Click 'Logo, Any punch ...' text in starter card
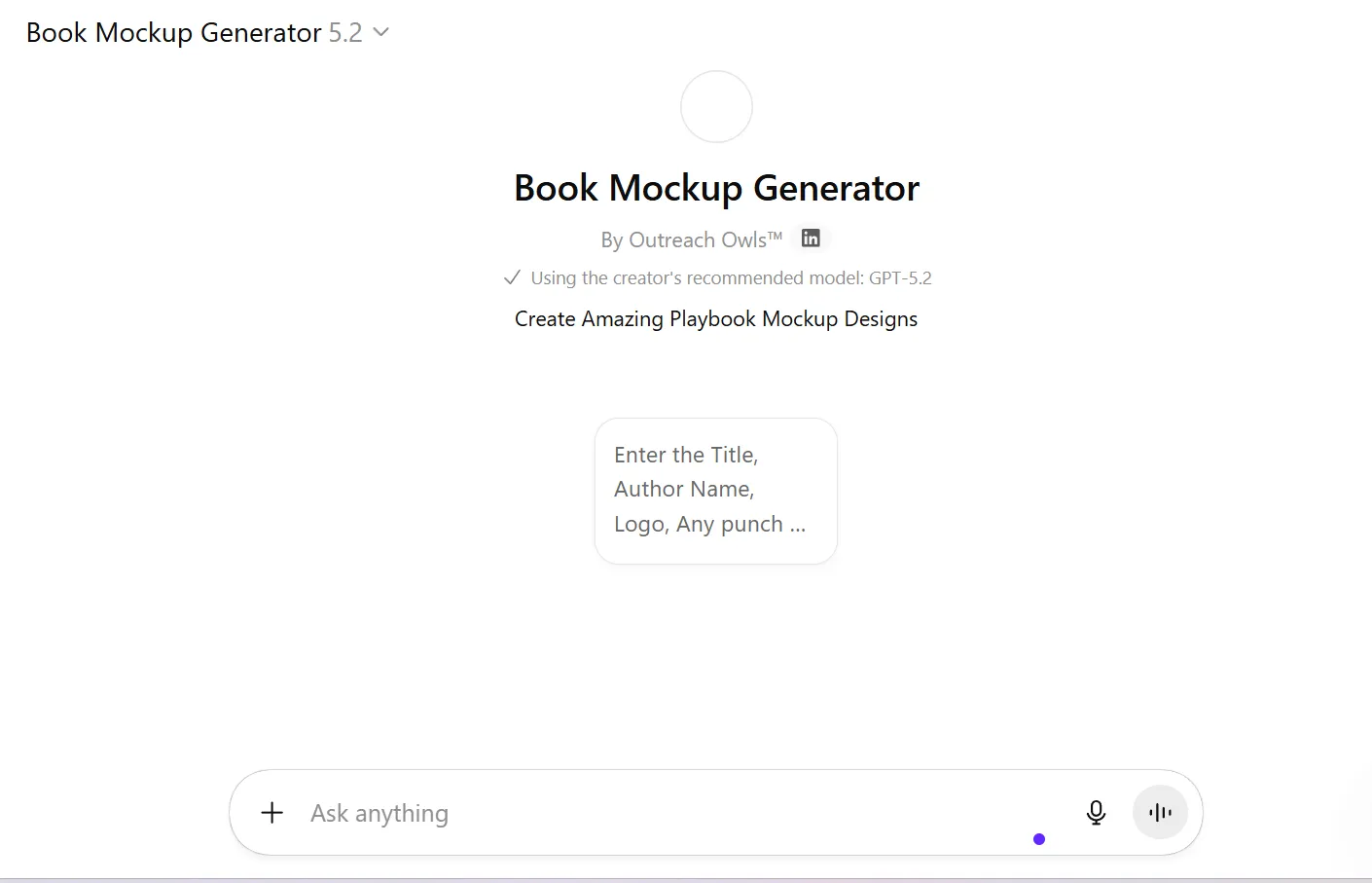Image resolution: width=1372 pixels, height=883 pixels. click(x=709, y=525)
